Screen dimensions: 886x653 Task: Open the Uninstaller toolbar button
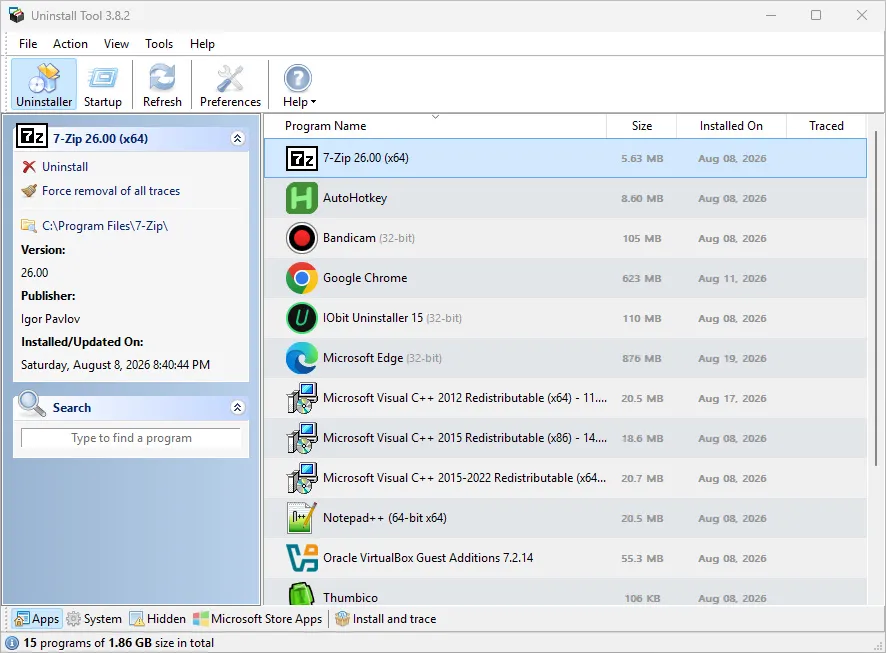click(44, 85)
